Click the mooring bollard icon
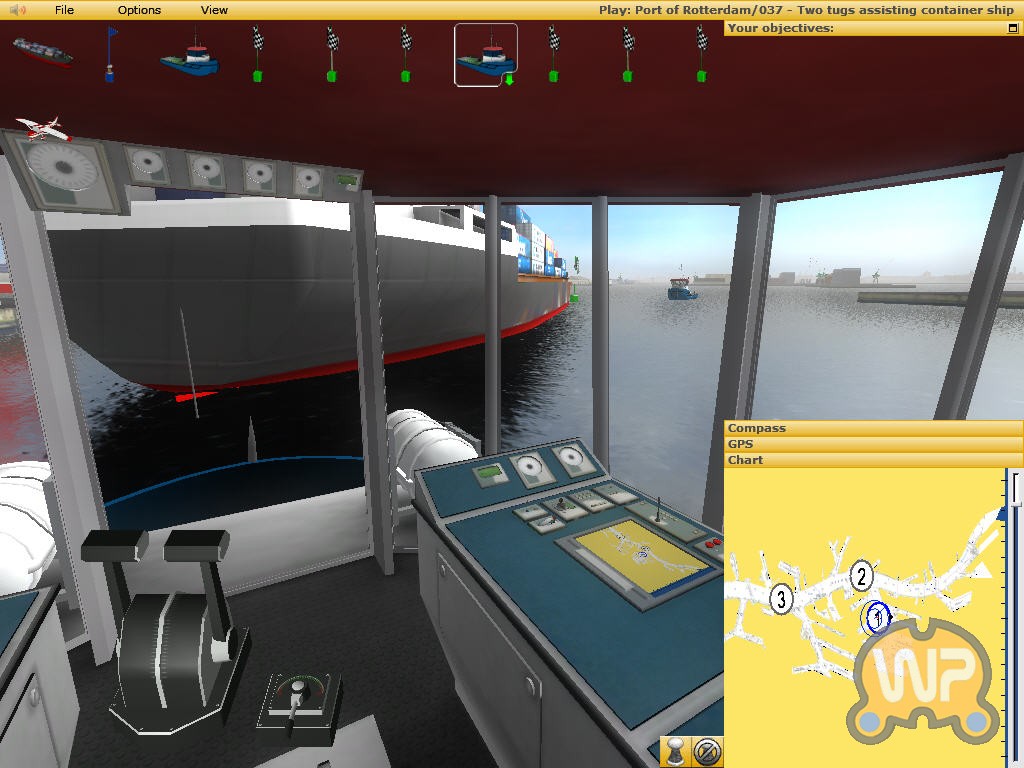The width and height of the screenshot is (1024, 768). click(676, 751)
